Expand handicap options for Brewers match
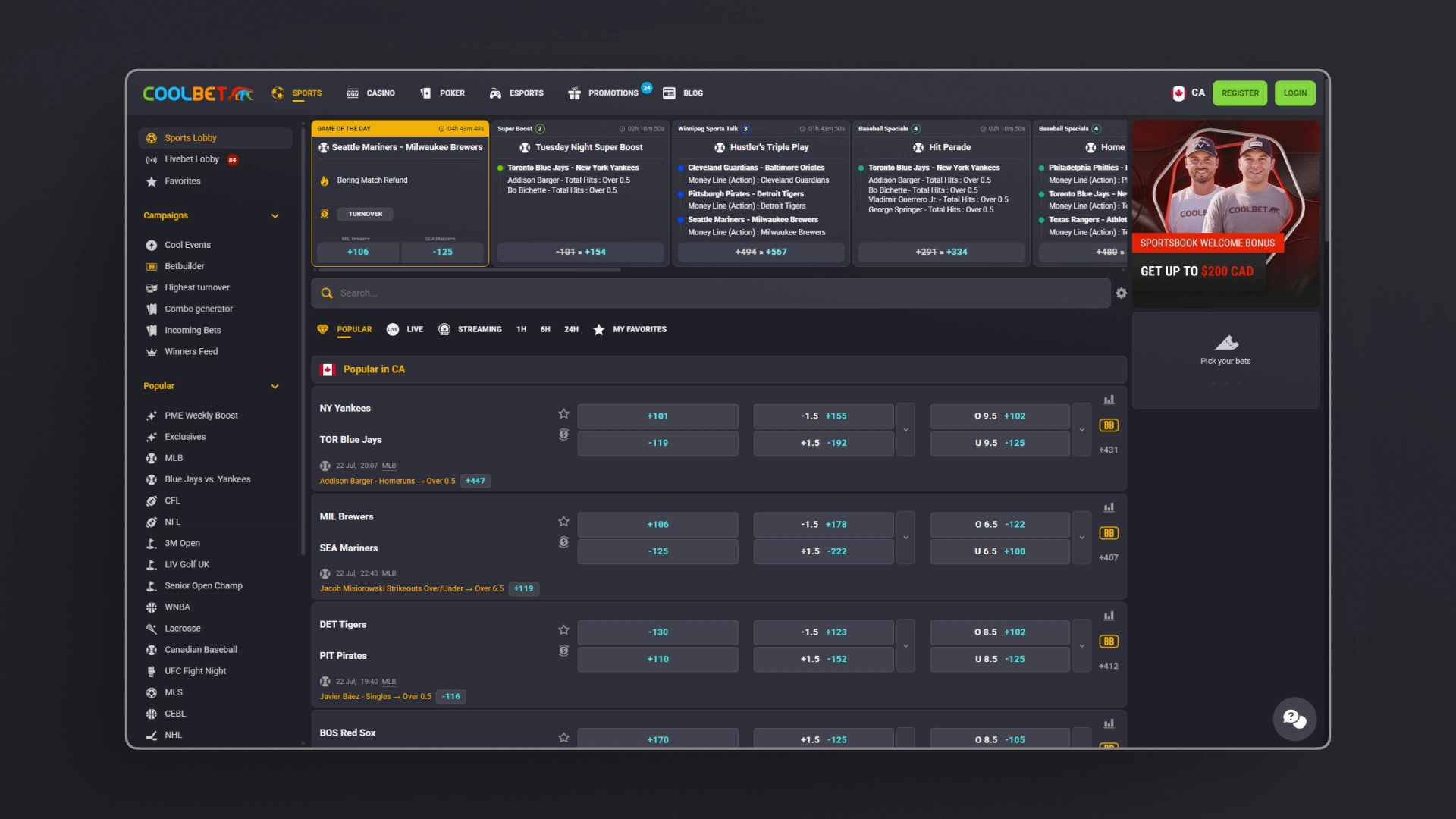Viewport: 1456px width, 819px height. (x=905, y=538)
